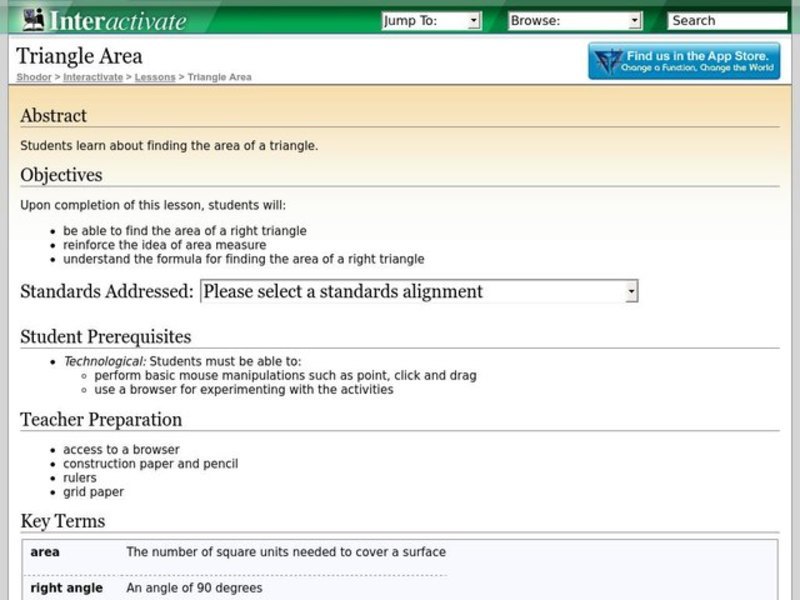Image resolution: width=800 pixels, height=600 pixels.
Task: Select the 'area' key term
Action: click(45, 552)
